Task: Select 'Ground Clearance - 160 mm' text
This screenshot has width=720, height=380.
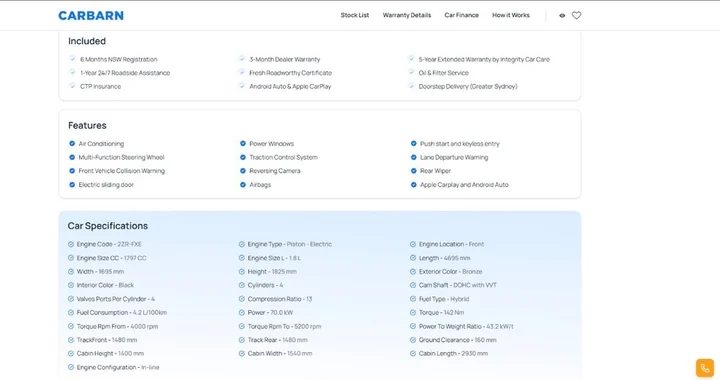Action: [x=458, y=340]
